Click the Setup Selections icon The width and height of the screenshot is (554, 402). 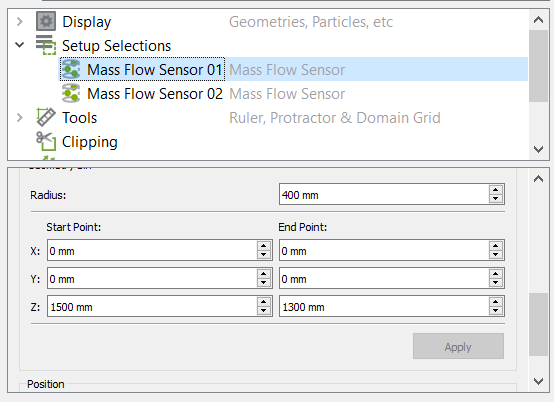click(x=46, y=45)
